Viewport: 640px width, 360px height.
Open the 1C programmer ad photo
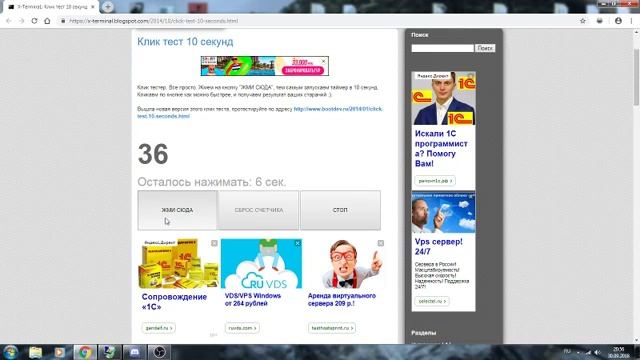click(444, 98)
